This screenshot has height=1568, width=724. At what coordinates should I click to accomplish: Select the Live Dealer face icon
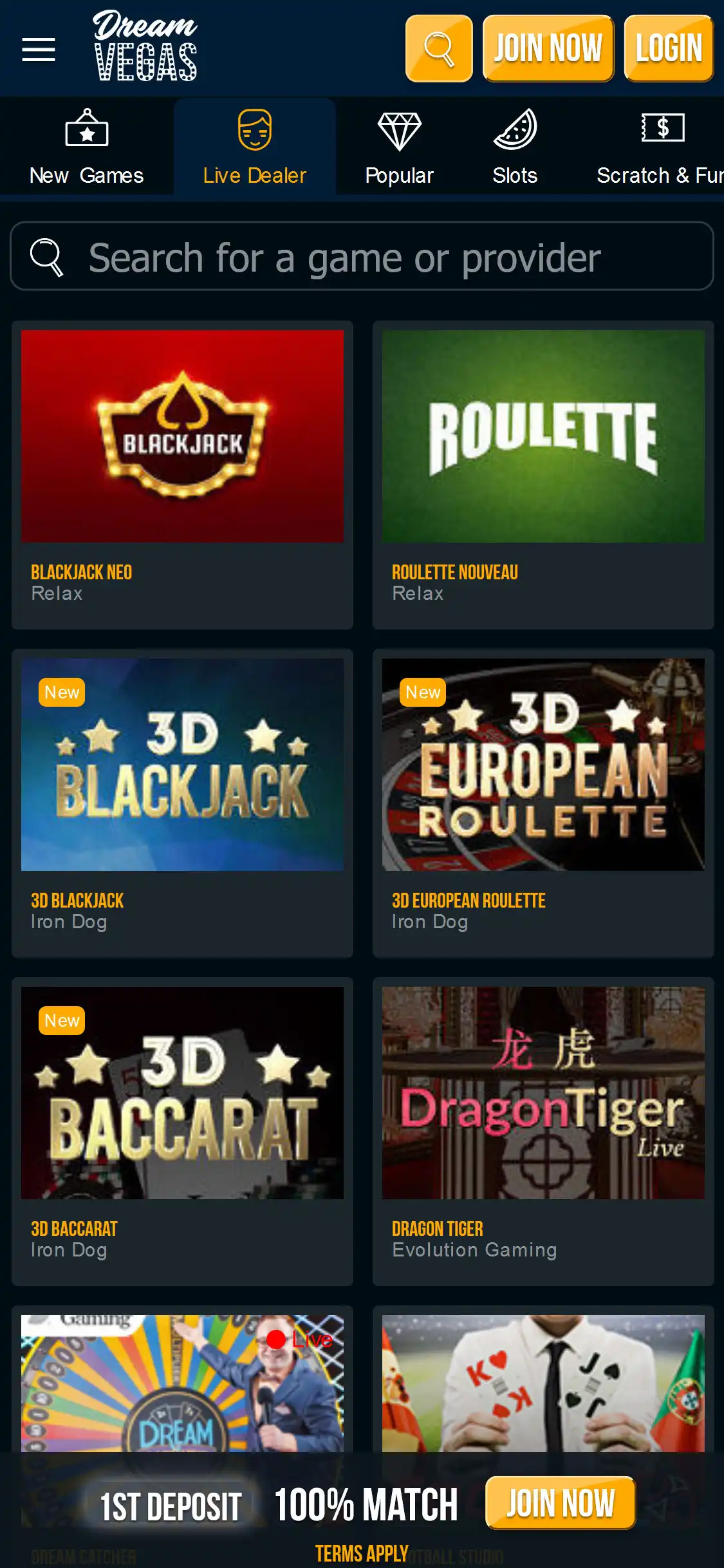(255, 129)
